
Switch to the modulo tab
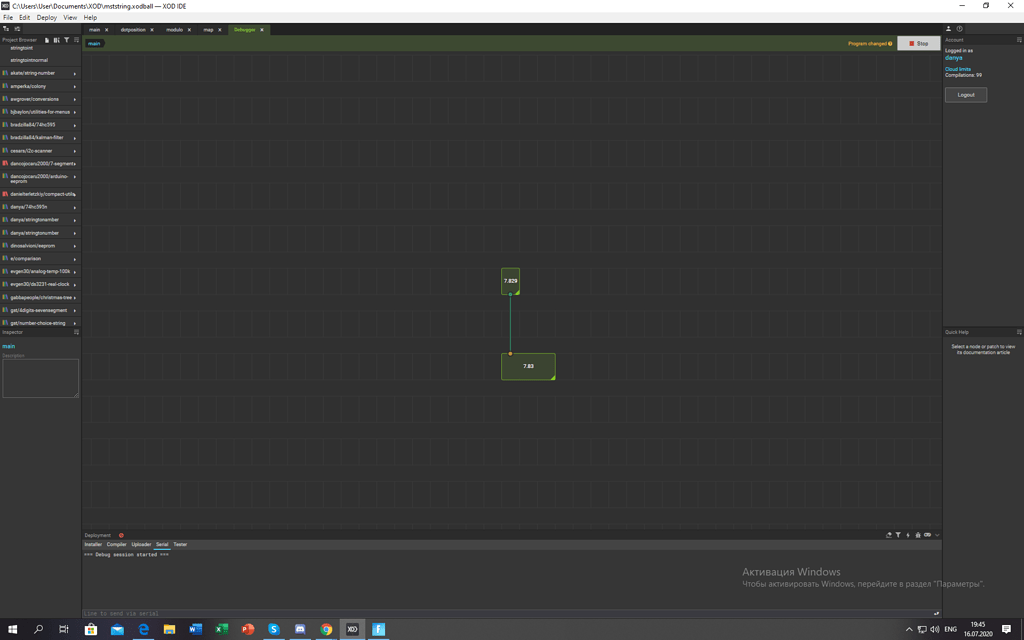174,30
